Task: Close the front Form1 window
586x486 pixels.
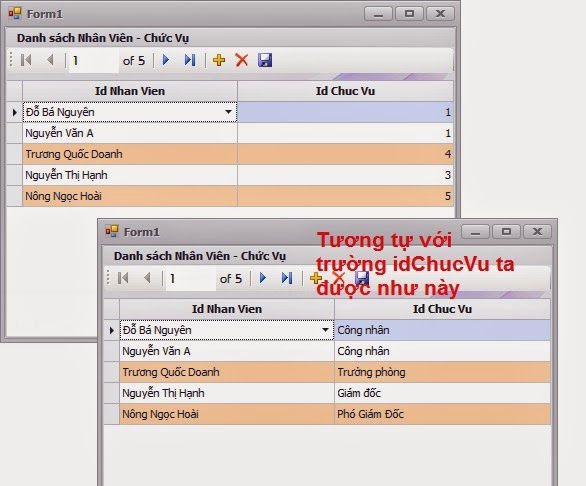Action: (x=537, y=232)
